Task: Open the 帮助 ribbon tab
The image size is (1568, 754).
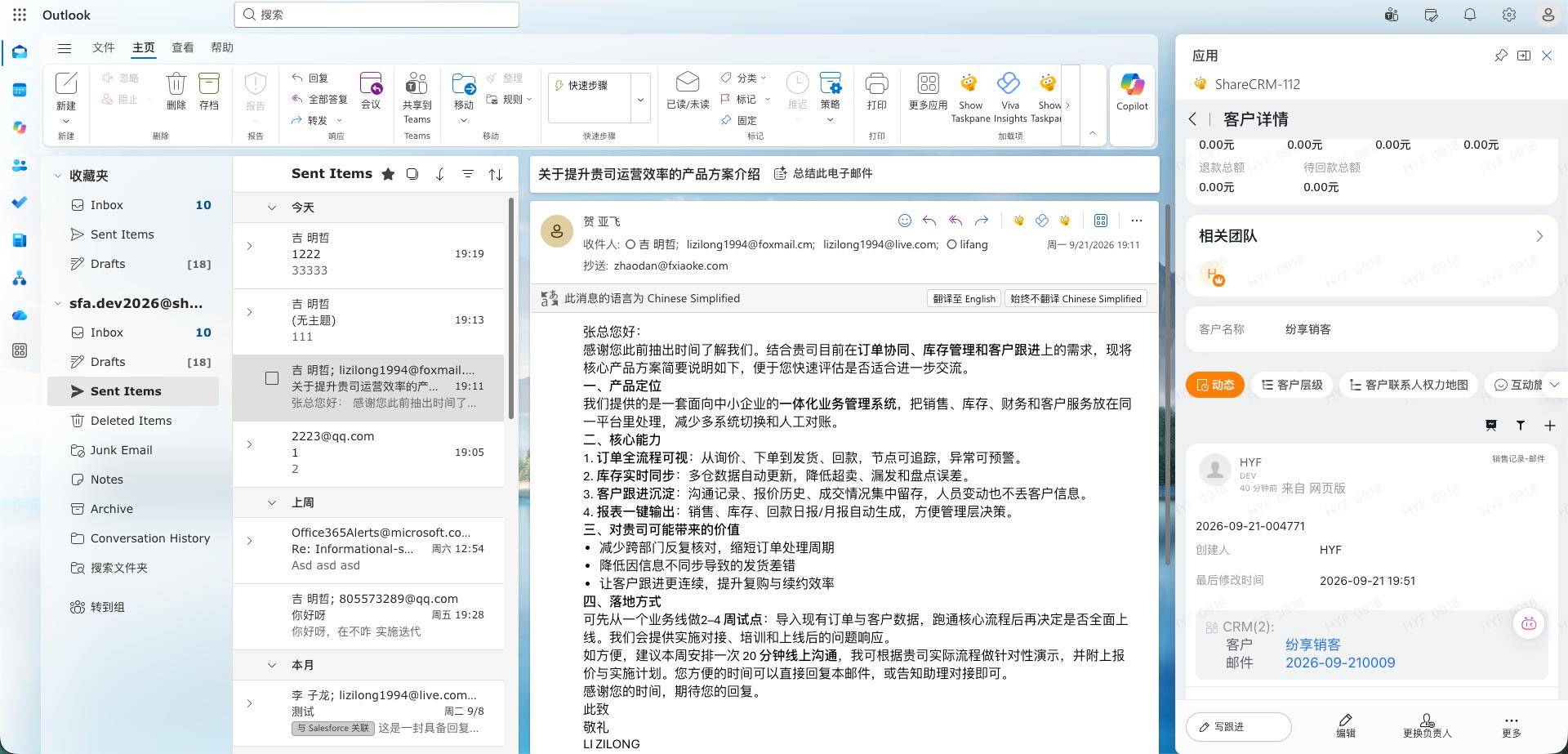Action: 222,47
